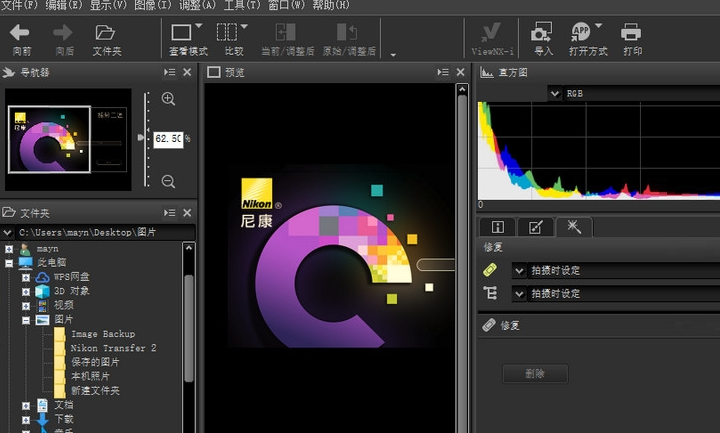The image size is (720, 433).
Task: Switch to the edit adjustments tab icon
Action: point(535,227)
